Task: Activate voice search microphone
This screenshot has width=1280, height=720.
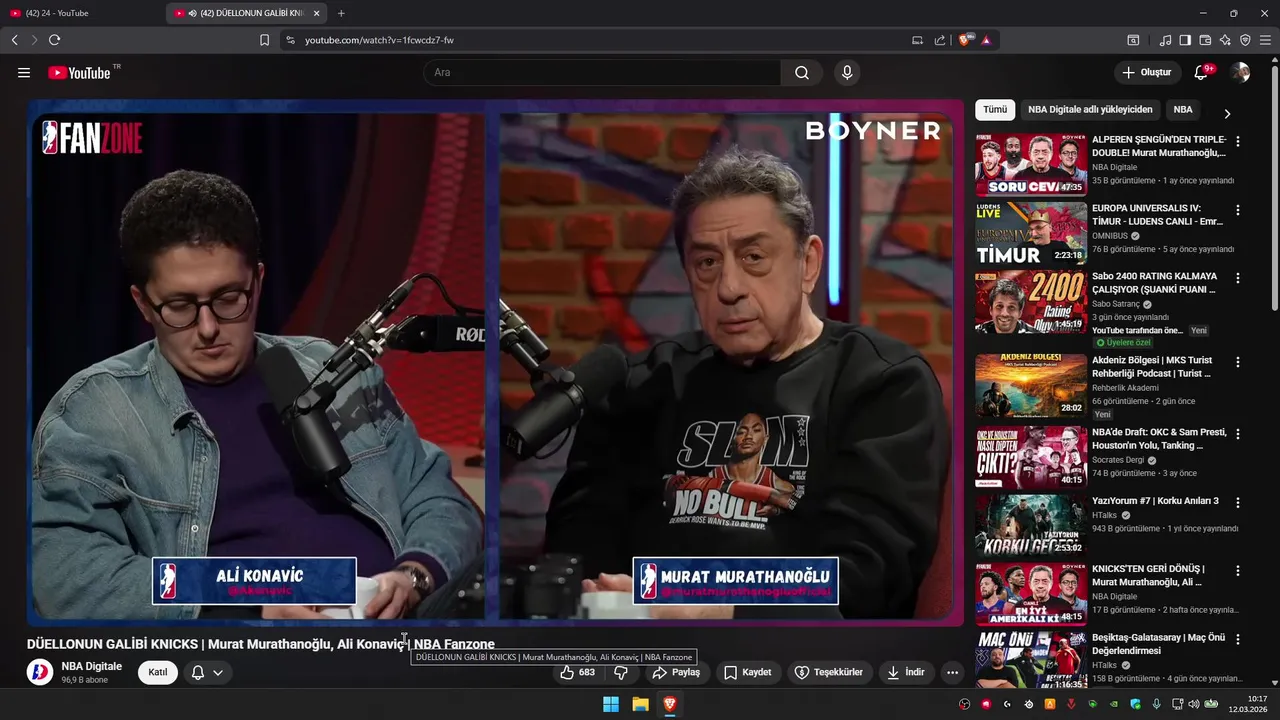Action: pos(847,73)
